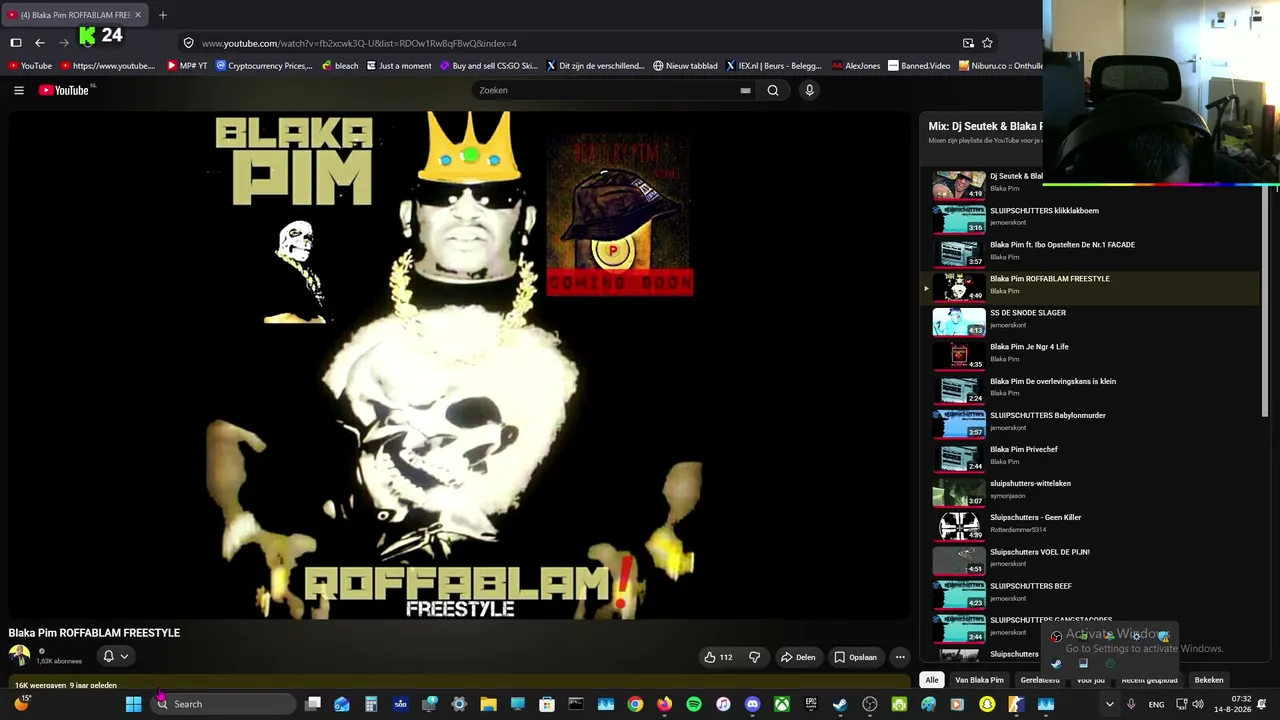Open Google Chrome from the taskbar
Viewport: 1280px width, 720px height.
coord(635,704)
